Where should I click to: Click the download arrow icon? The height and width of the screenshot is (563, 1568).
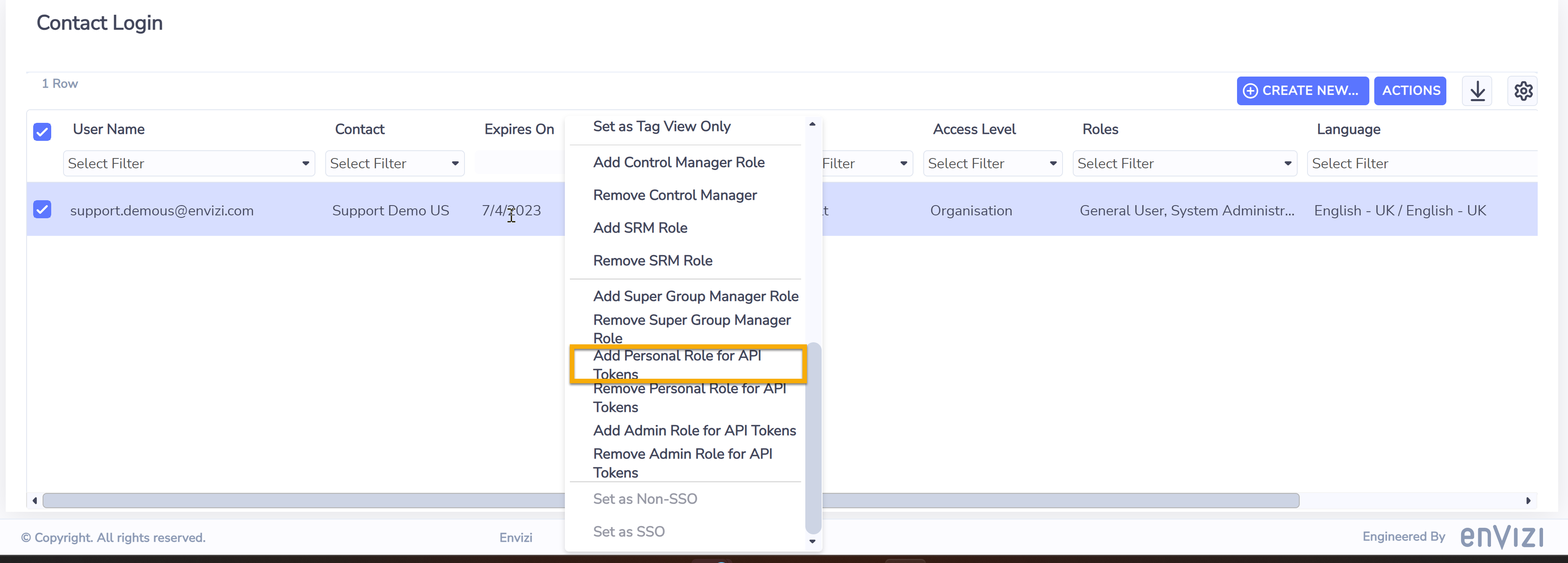point(1477,91)
